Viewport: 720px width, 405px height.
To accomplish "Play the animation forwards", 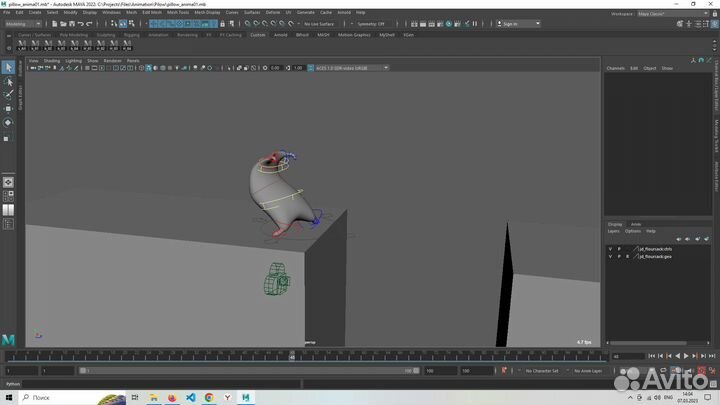I will [686, 356].
